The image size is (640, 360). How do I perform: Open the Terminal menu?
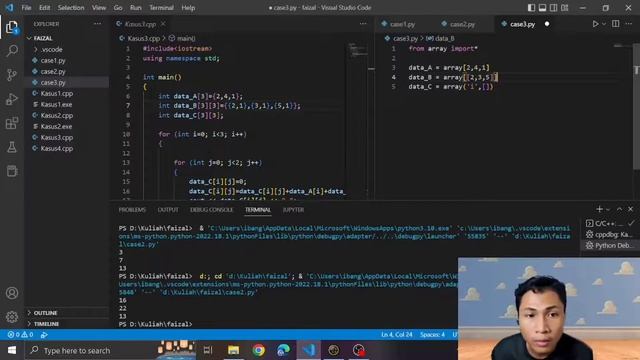pyautogui.click(x=161, y=8)
